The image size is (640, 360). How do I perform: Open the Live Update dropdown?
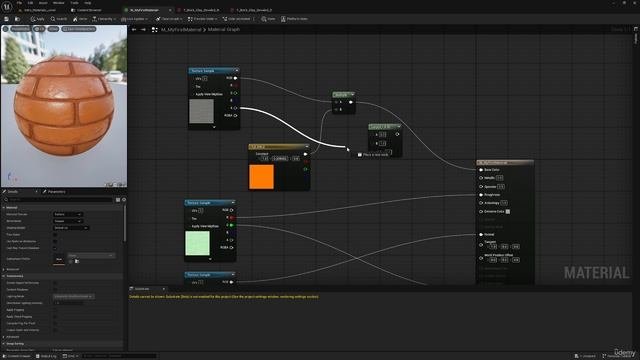click(134, 19)
